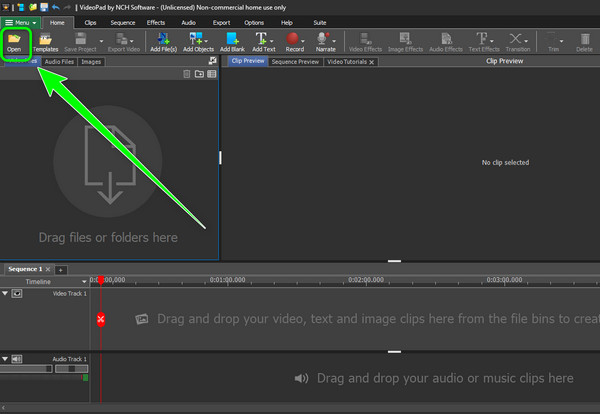Viewport: 600px width, 414px height.
Task: Open the Narrate dropdown arrow
Action: coord(334,41)
